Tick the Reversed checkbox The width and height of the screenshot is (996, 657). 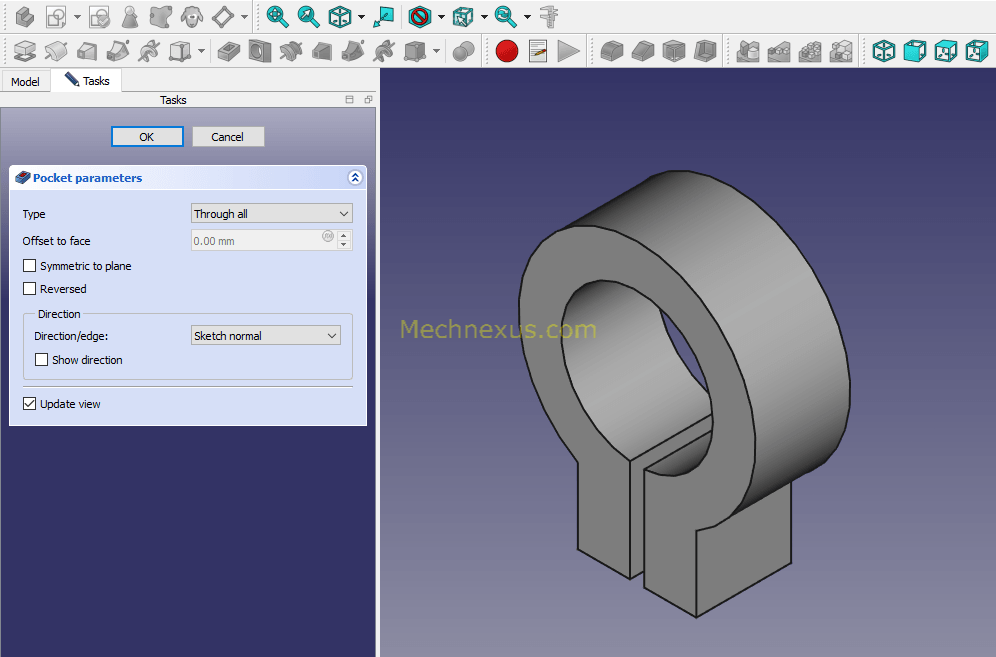30,289
